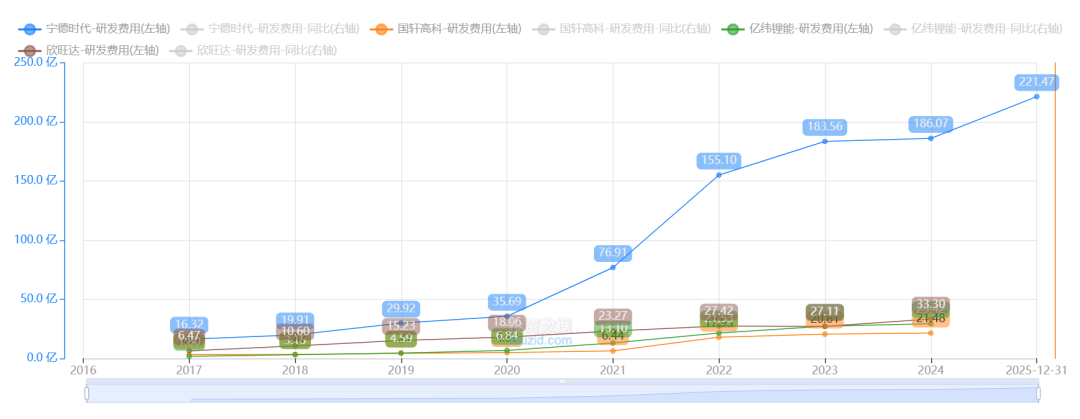Click the 2016 x-axis label
The image size is (1080, 419).
coord(83,370)
